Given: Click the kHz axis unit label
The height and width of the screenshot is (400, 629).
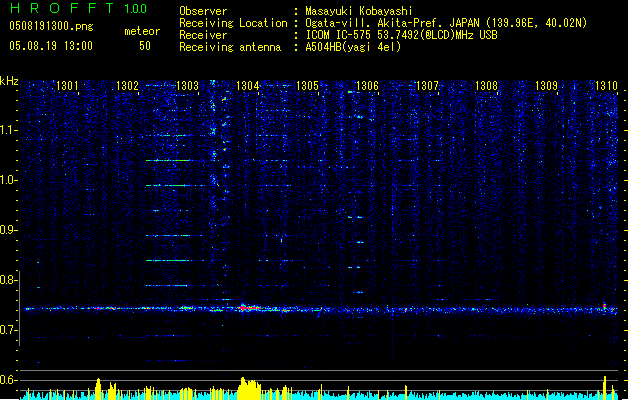Looking at the screenshot, I should pyautogui.click(x=9, y=81).
